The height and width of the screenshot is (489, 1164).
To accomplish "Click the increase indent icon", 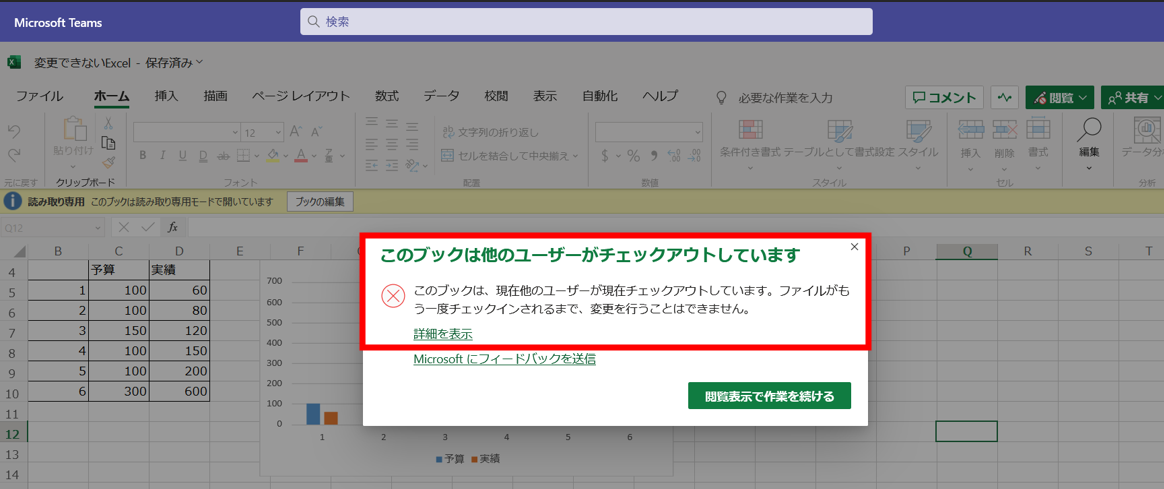I will (x=392, y=164).
